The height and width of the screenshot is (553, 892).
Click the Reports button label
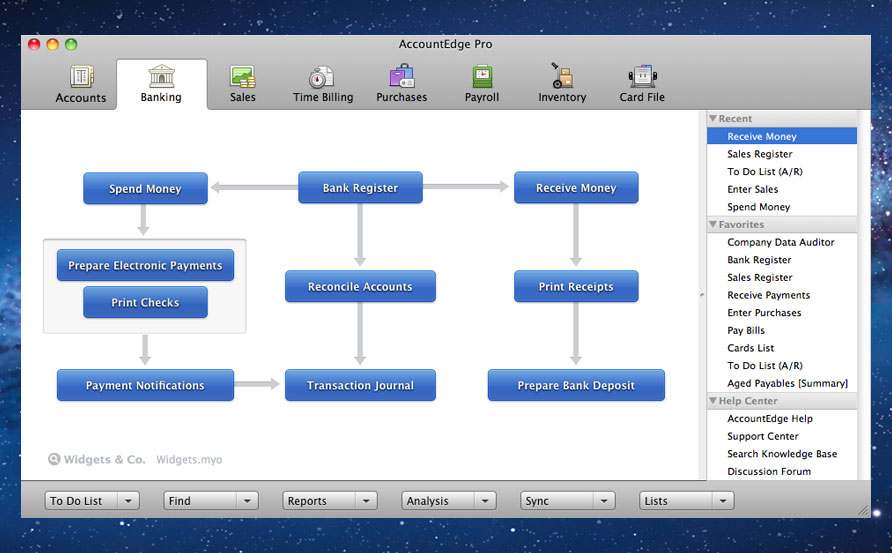pyautogui.click(x=307, y=501)
